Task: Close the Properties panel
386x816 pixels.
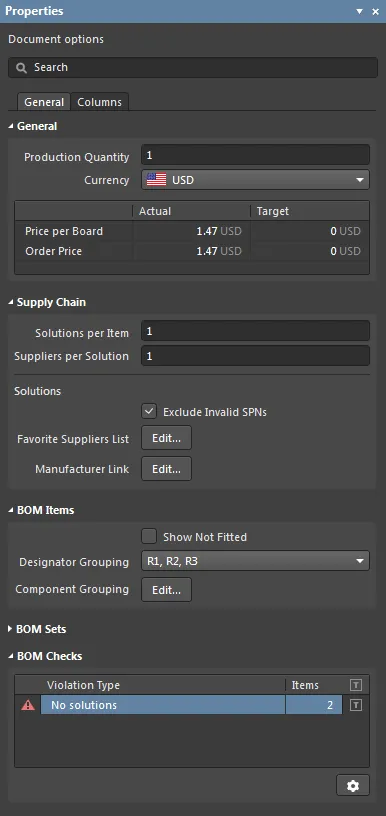Action: tap(375, 11)
